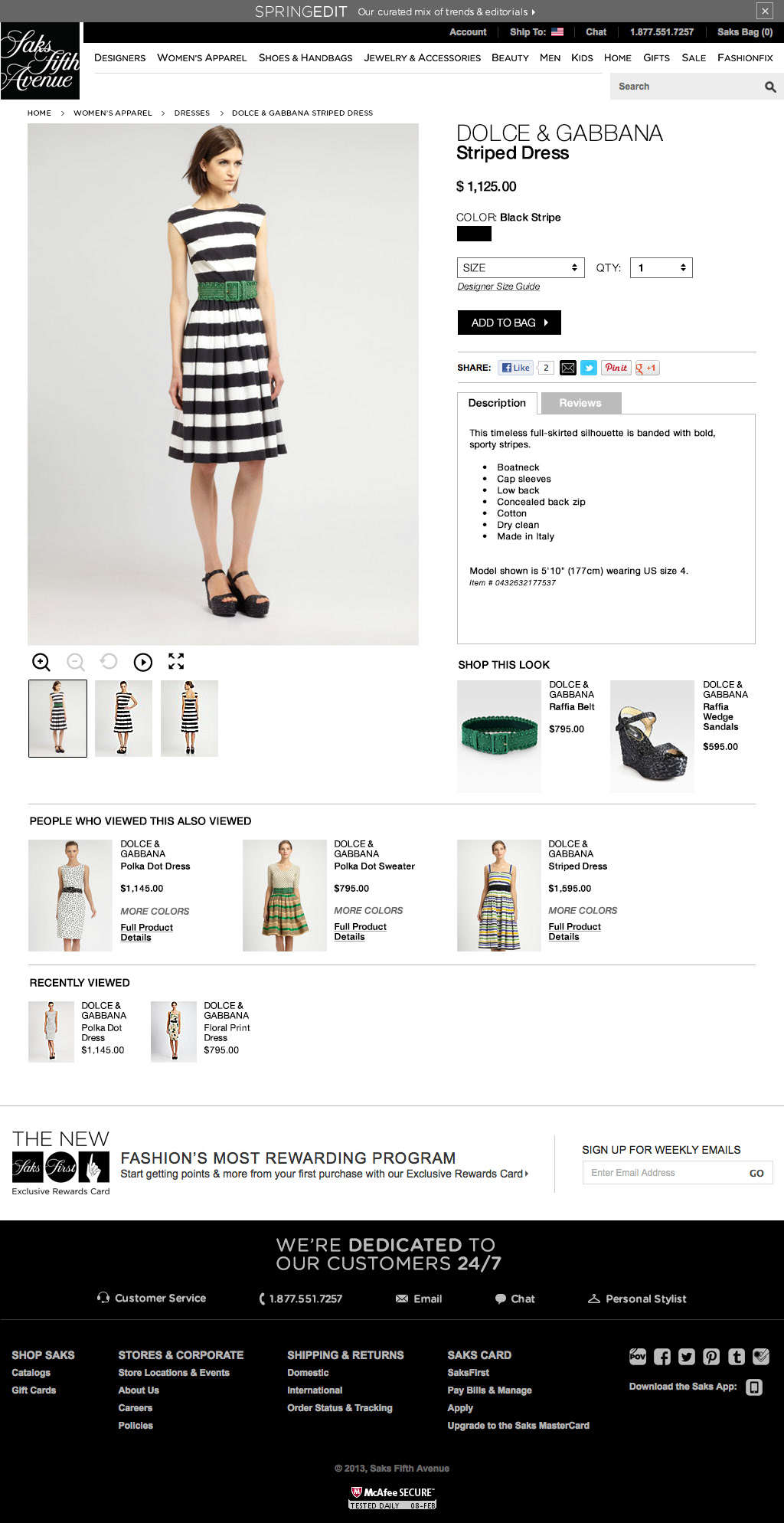Image resolution: width=784 pixels, height=1523 pixels.
Task: Share on Twitter bird icon
Action: [x=589, y=368]
